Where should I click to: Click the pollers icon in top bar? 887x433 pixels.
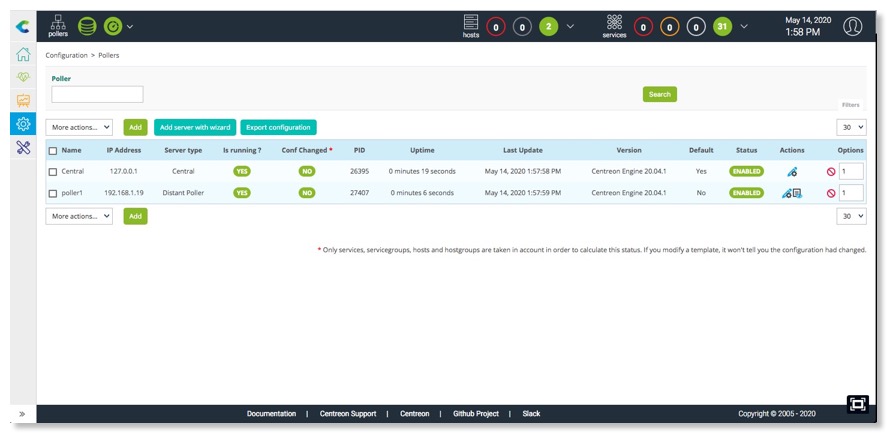pyautogui.click(x=58, y=25)
